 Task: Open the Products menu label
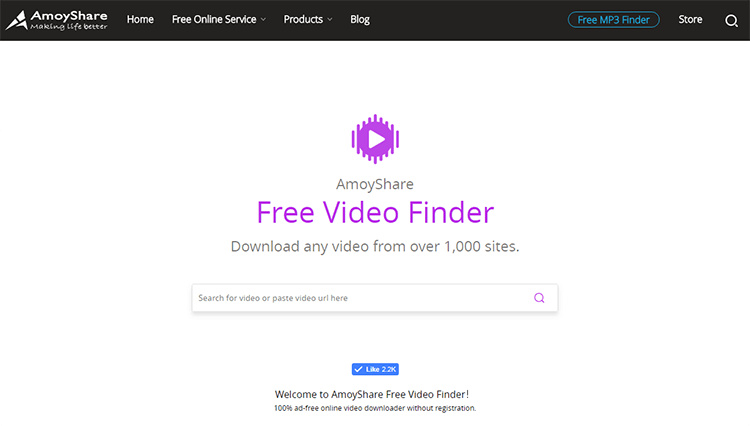[x=303, y=20]
